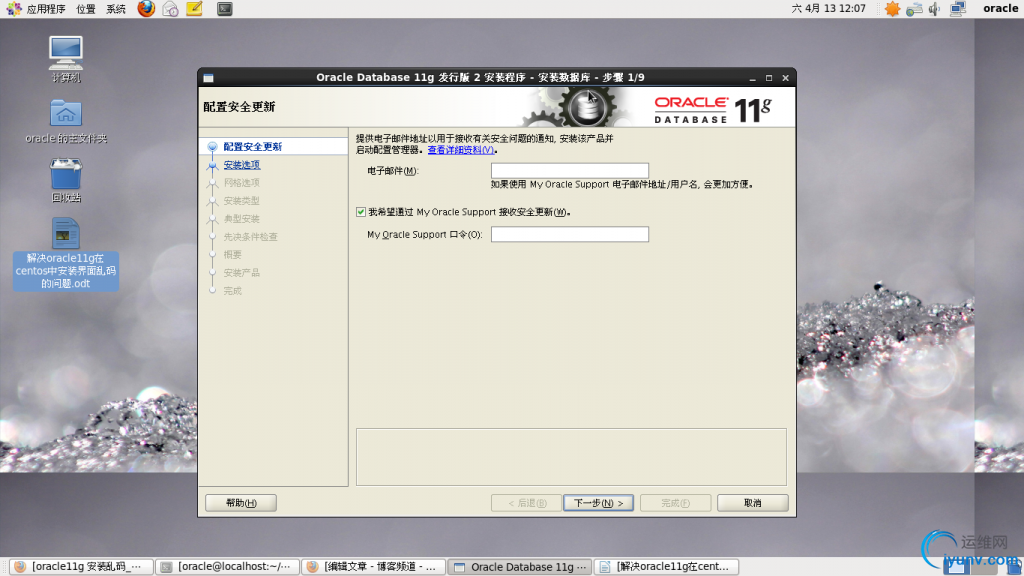Click the 安装类型 step in sidebar

pos(242,200)
